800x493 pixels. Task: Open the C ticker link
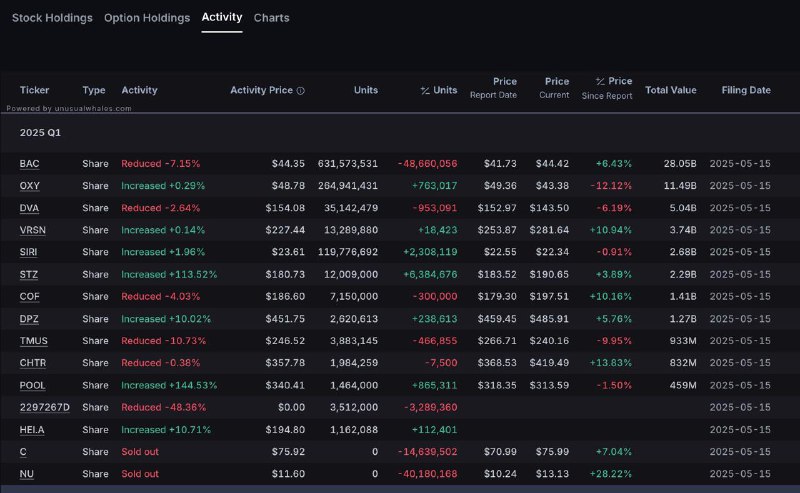pyautogui.click(x=23, y=452)
